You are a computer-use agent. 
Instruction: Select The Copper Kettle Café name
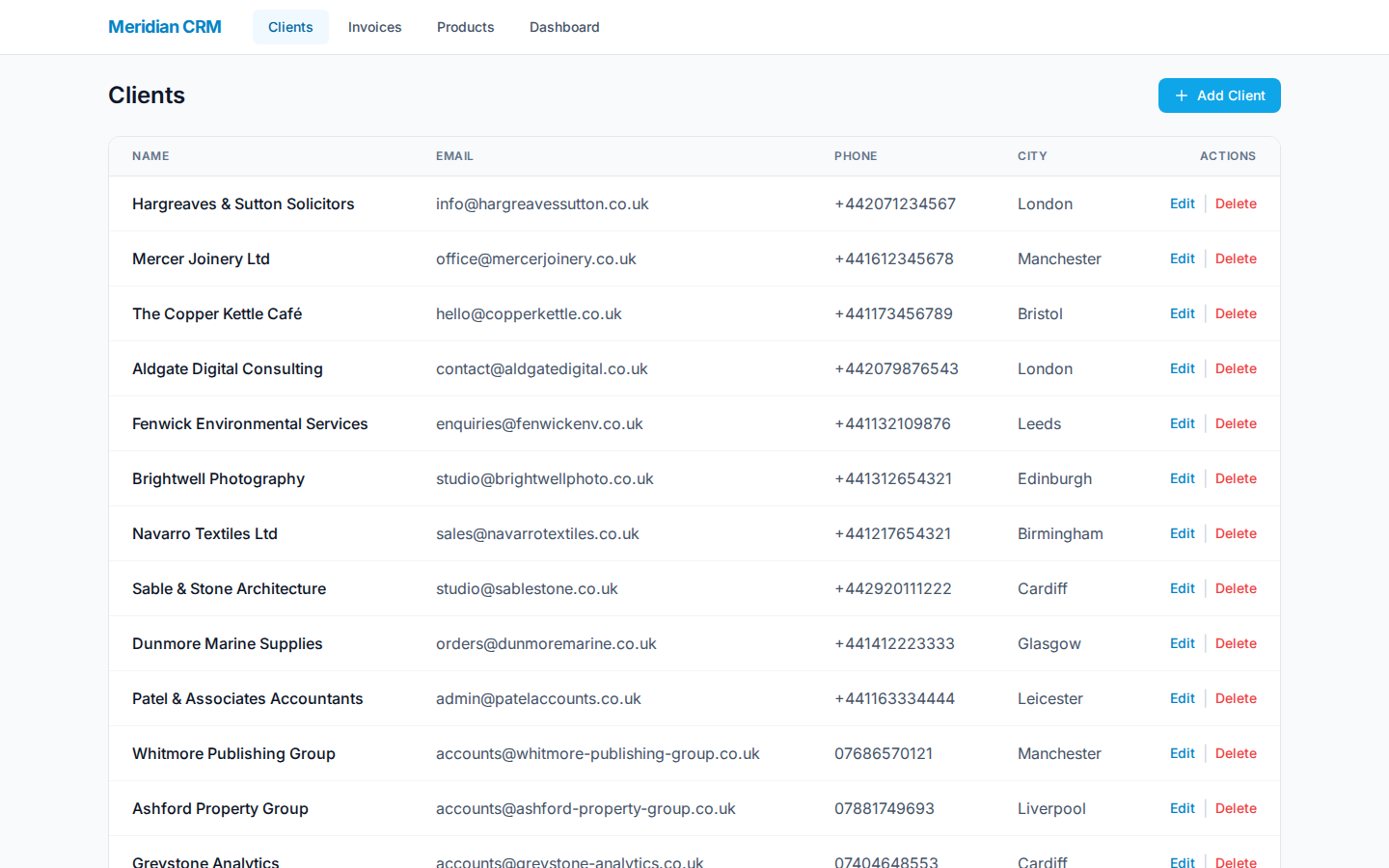click(x=217, y=313)
